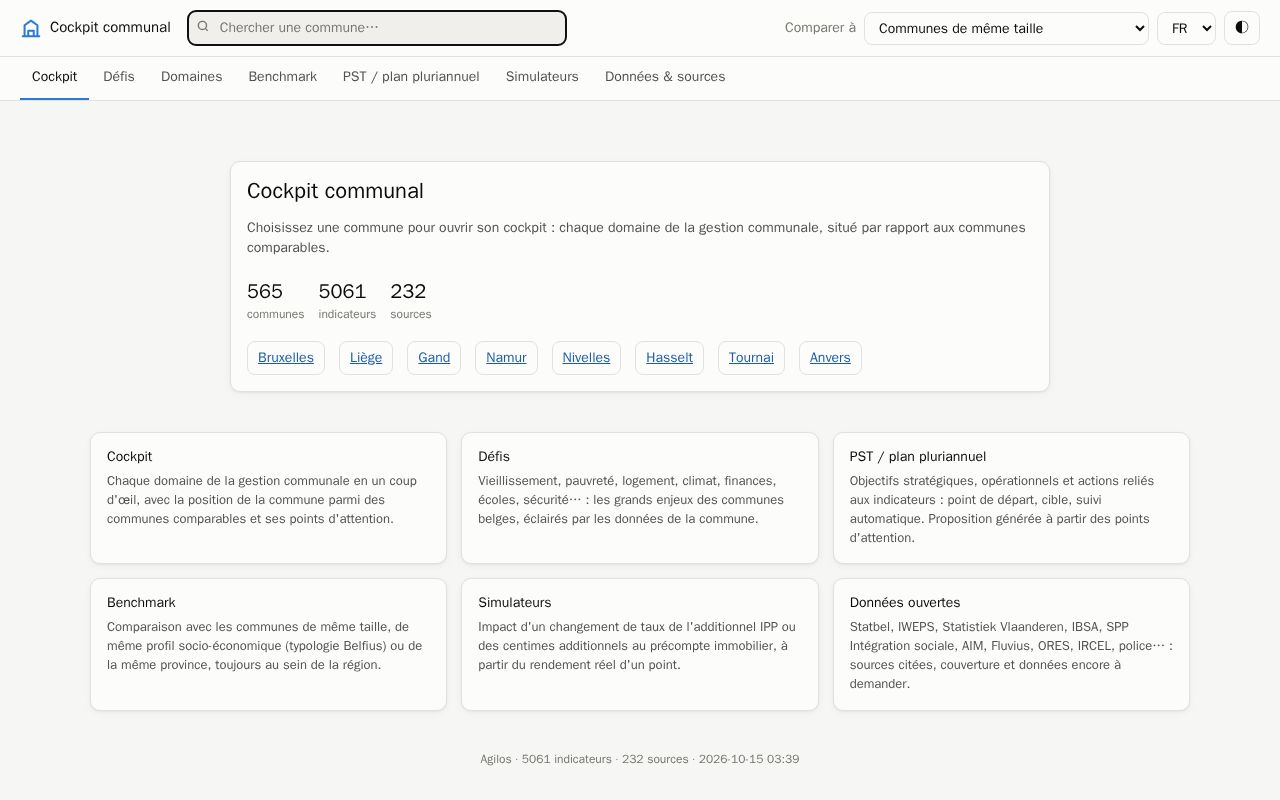Open the Bruxelles commune link
This screenshot has height=800, width=1280.
coord(286,358)
